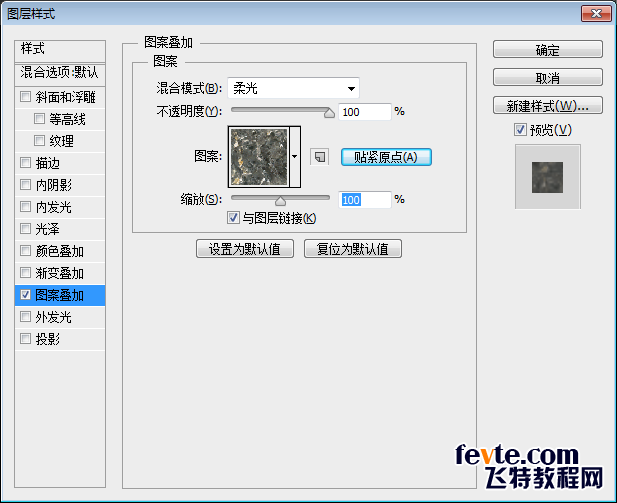Viewport: 617px width, 503px height.
Task: Toggle the 与图层链接 checkbox
Action: (x=233, y=218)
